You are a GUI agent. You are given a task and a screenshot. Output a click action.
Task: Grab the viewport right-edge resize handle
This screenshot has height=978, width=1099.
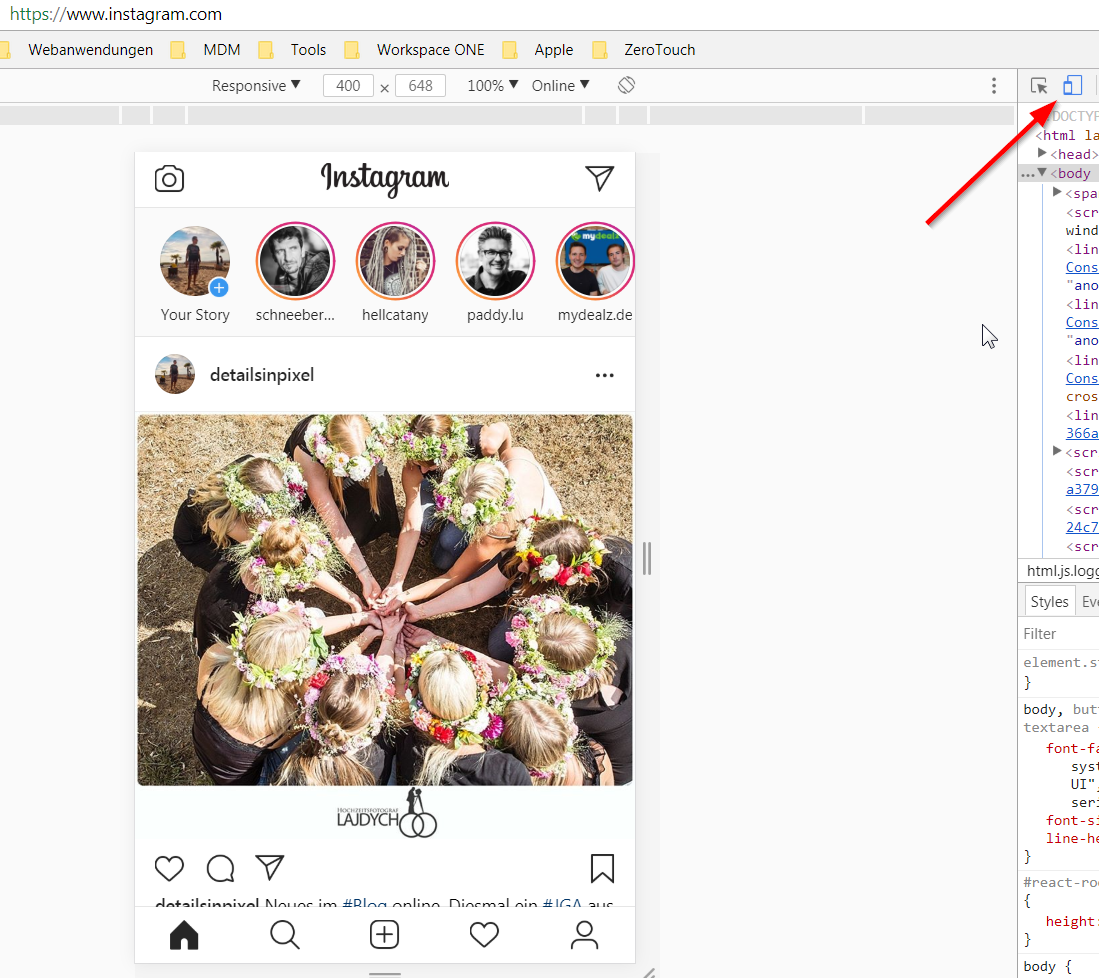[647, 559]
